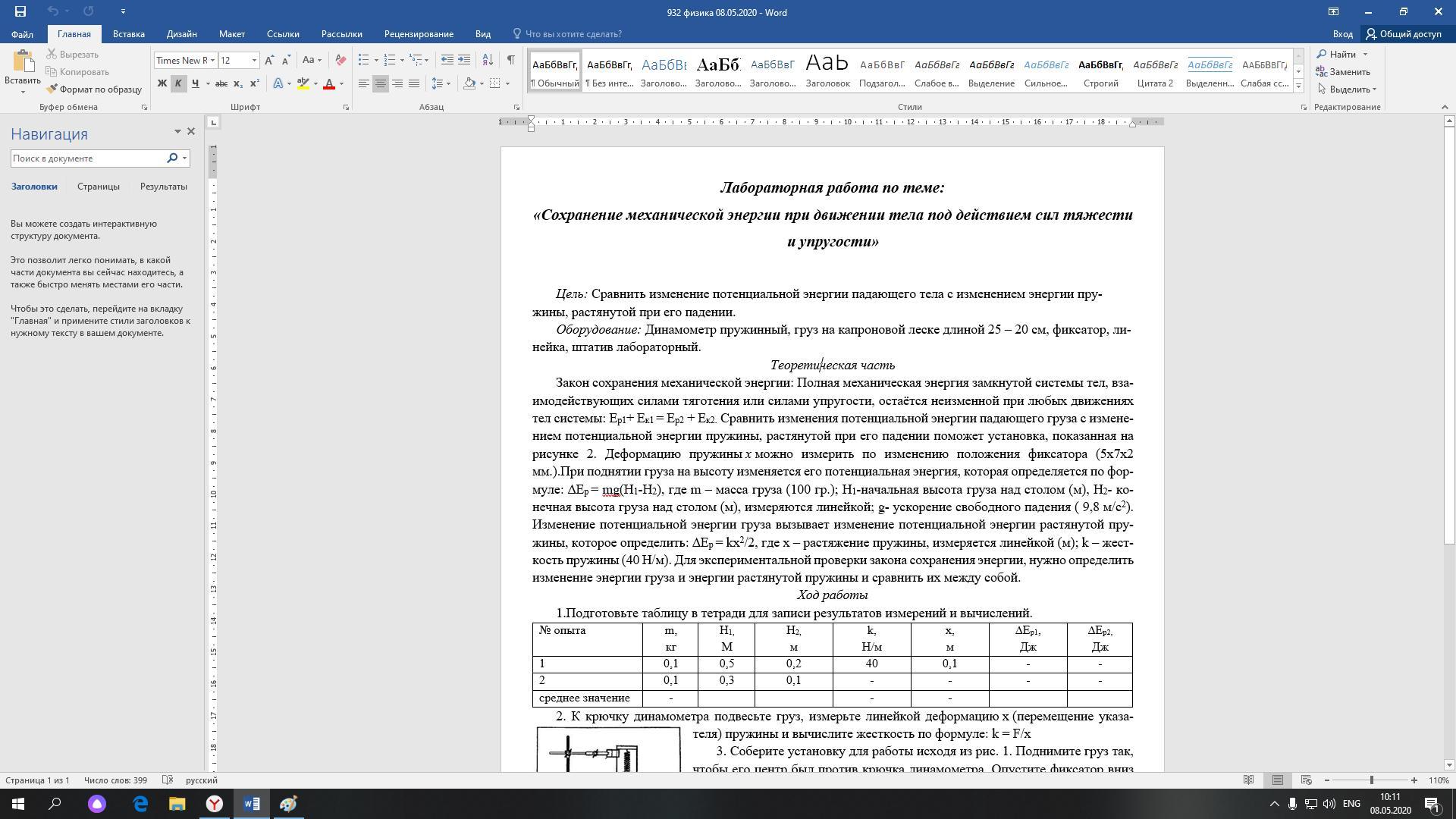Click the yellow text highlight color swatch
Image resolution: width=1456 pixels, height=819 pixels.
pyautogui.click(x=303, y=83)
